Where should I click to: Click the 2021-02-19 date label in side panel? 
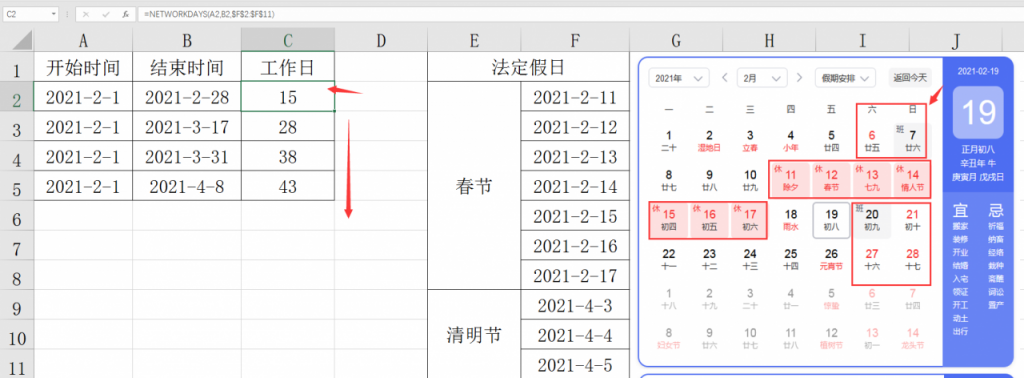(978, 71)
